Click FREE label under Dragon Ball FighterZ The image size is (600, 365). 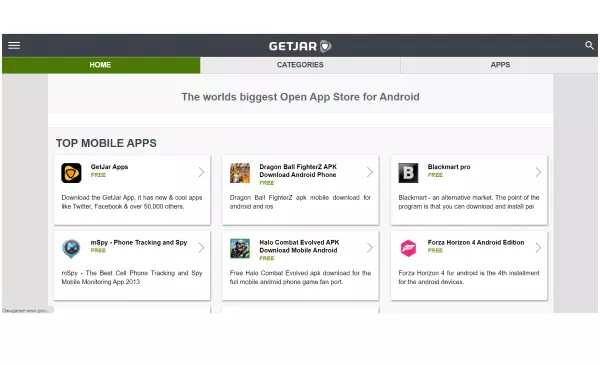point(267,183)
